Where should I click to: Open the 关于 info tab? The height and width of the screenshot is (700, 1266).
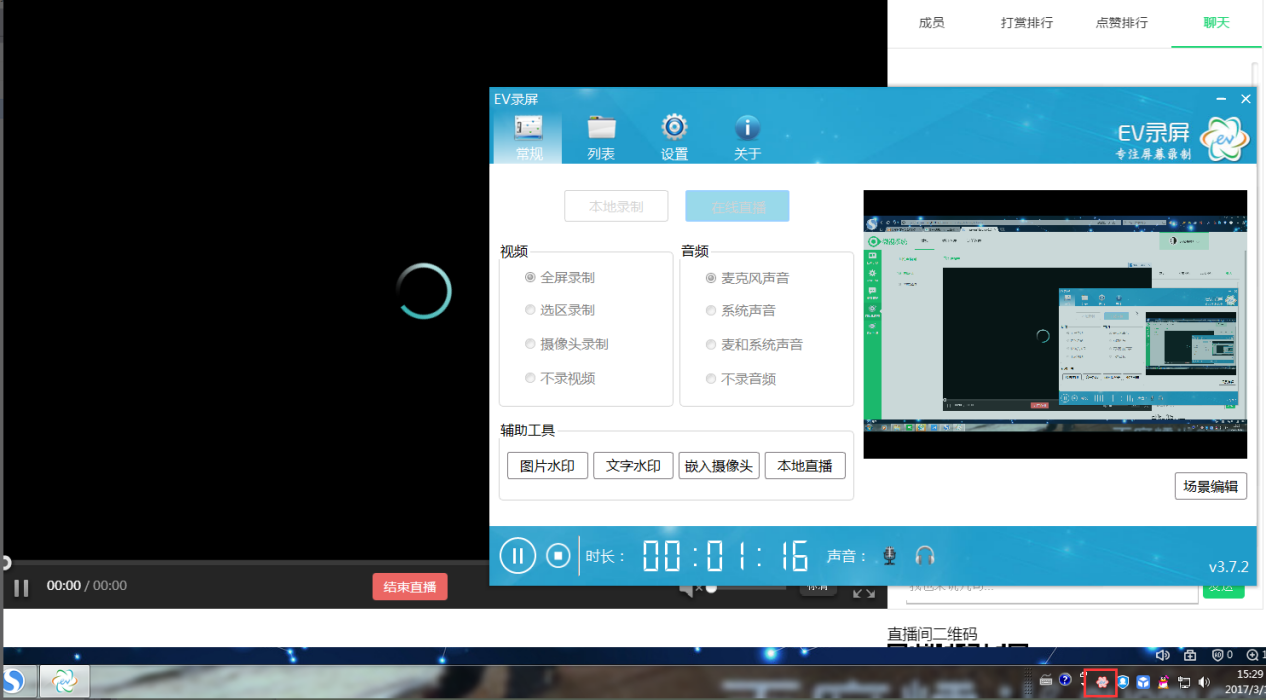tap(747, 138)
